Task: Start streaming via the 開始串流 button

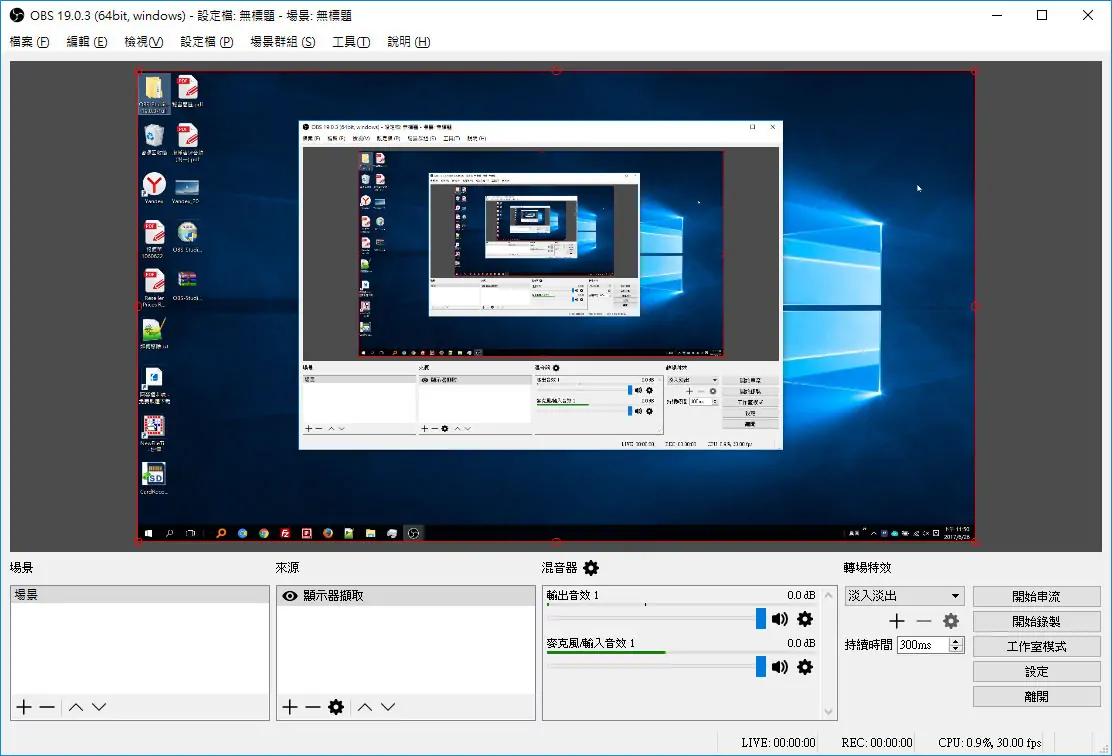Action: 1036,595
